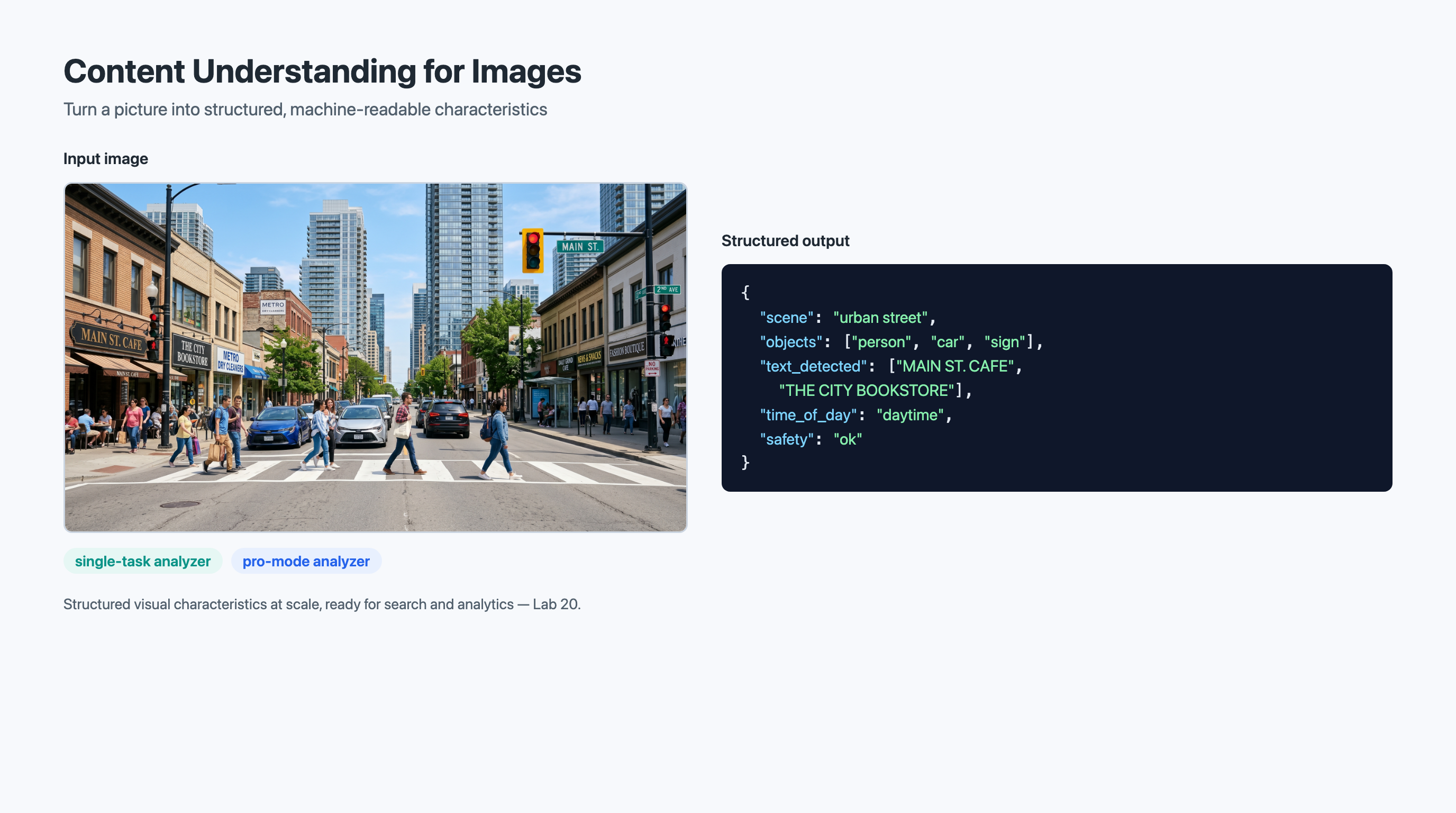Click the "scene" key in JSON
The width and height of the screenshot is (1456, 813).
(x=786, y=318)
